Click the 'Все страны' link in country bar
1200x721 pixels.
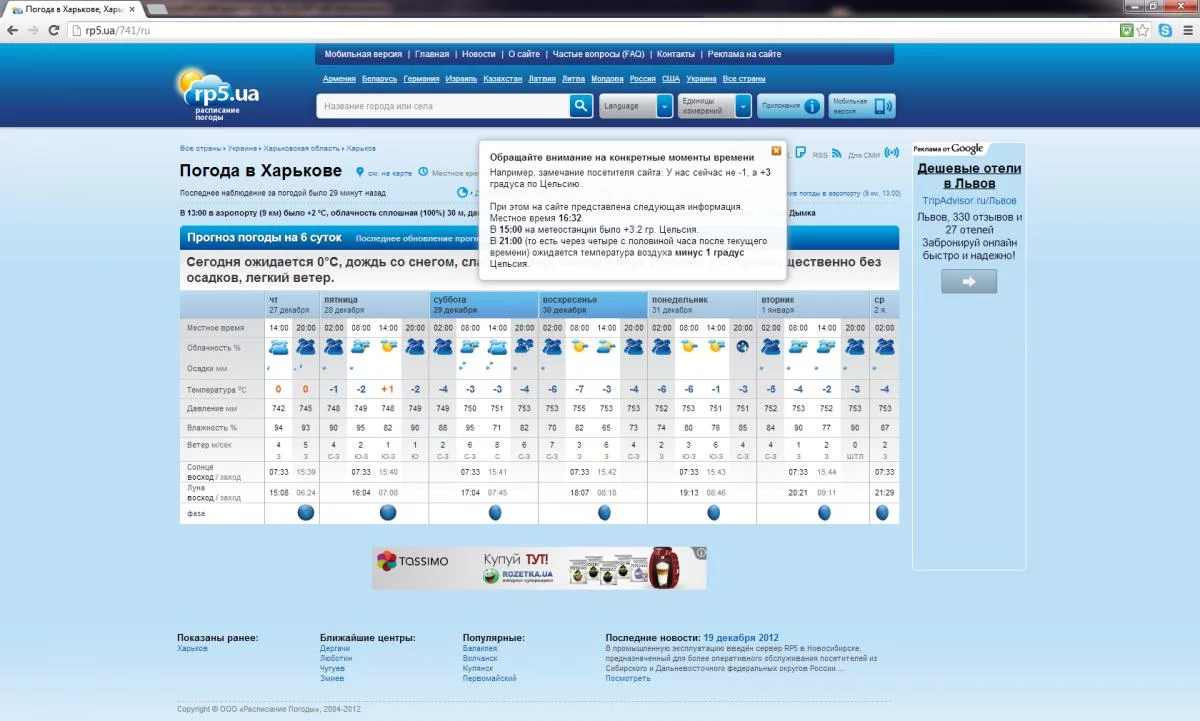(744, 79)
